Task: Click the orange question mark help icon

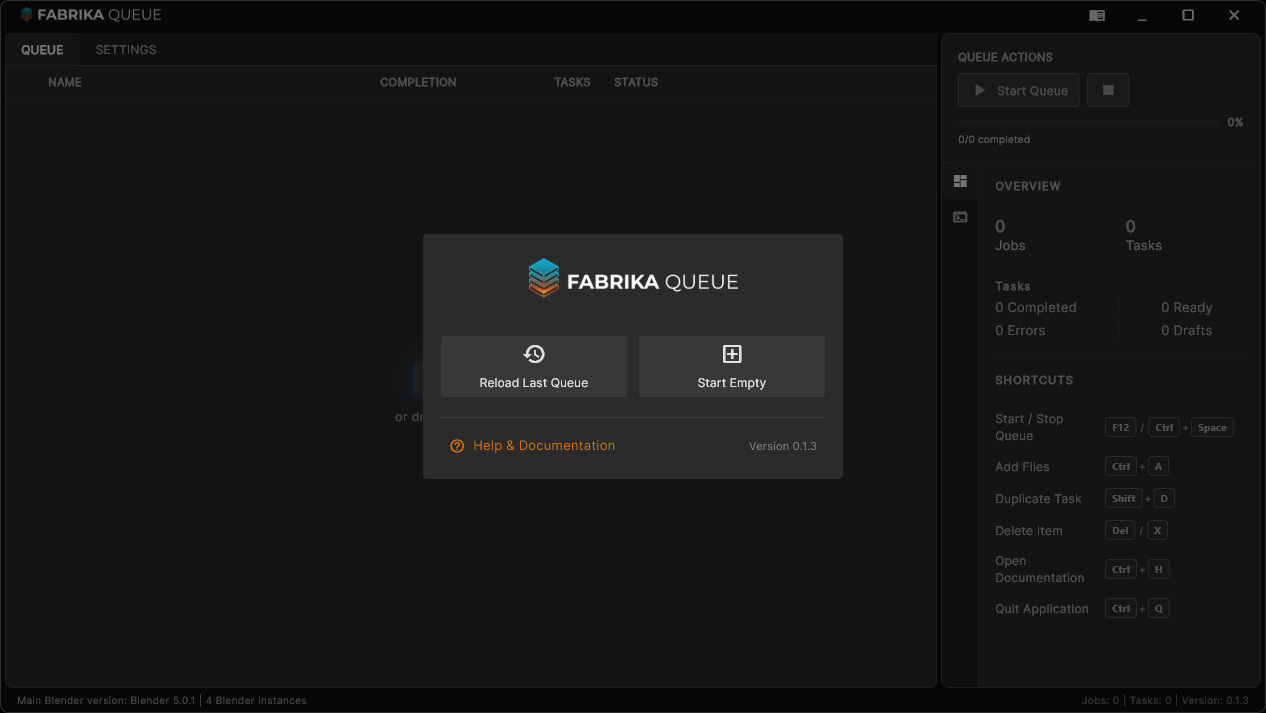Action: click(457, 446)
